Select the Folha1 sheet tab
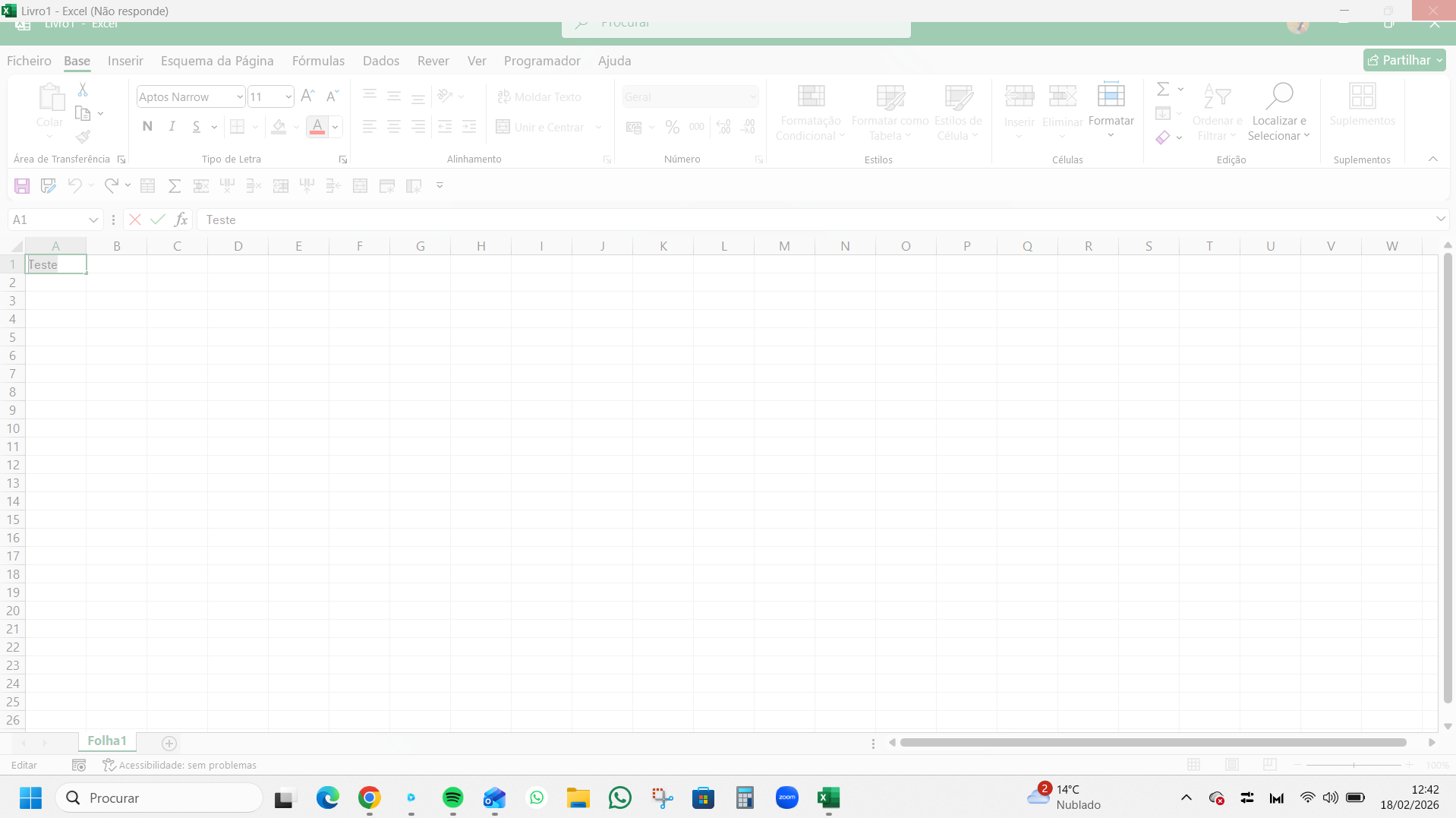Image resolution: width=1456 pixels, height=818 pixels. coord(107,741)
